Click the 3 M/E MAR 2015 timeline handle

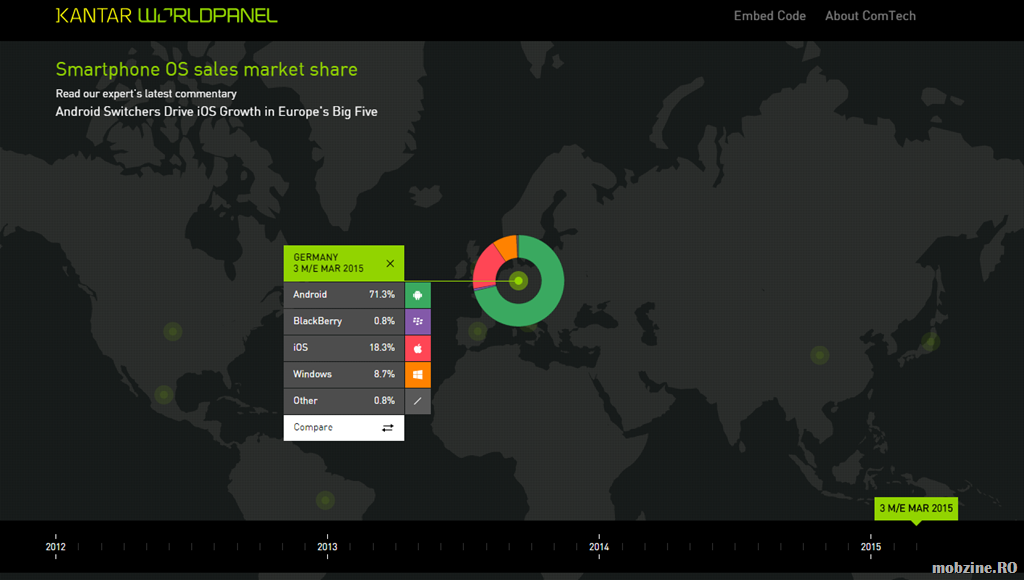coord(915,509)
